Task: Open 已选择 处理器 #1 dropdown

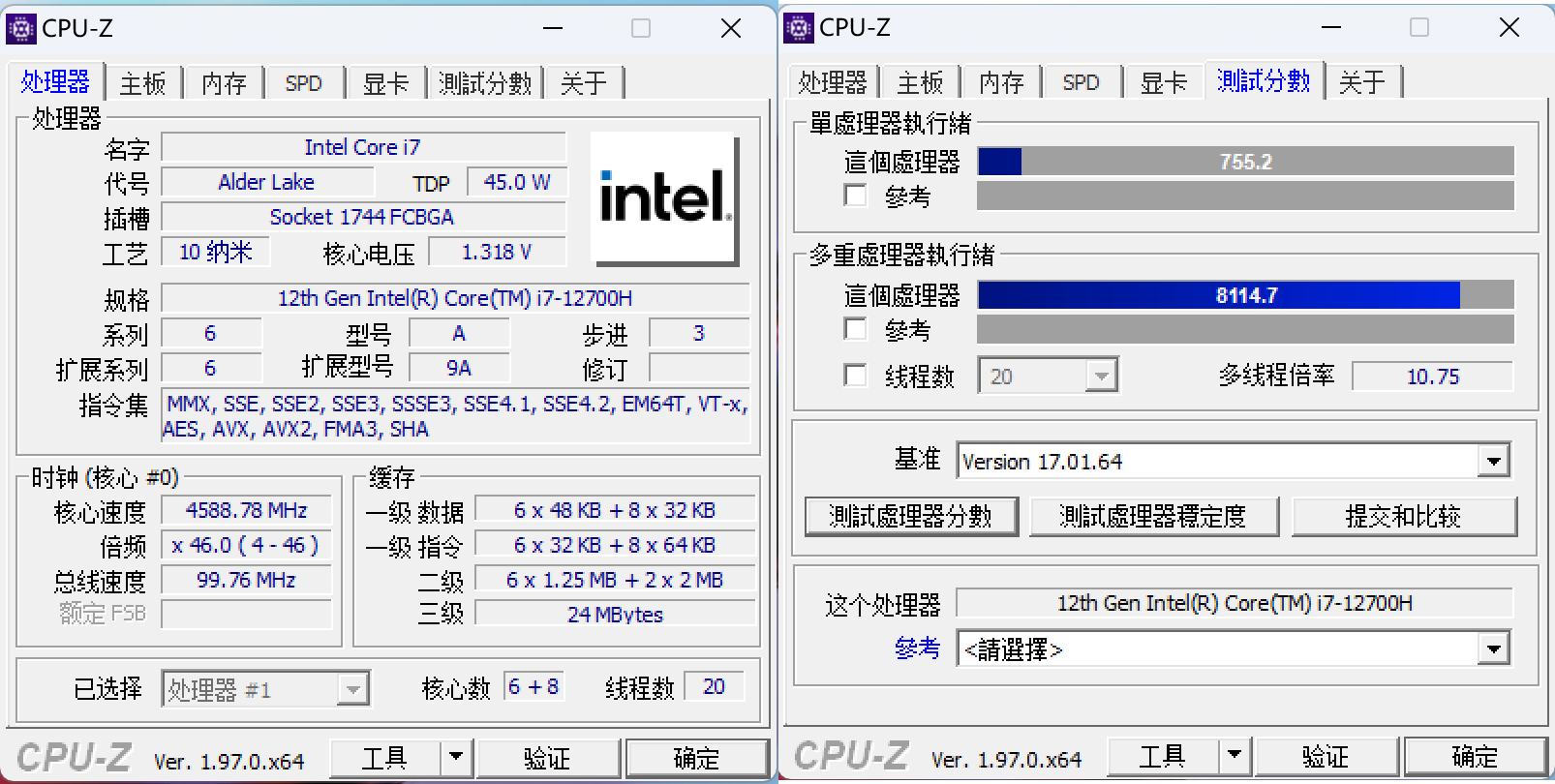Action: pyautogui.click(x=265, y=689)
